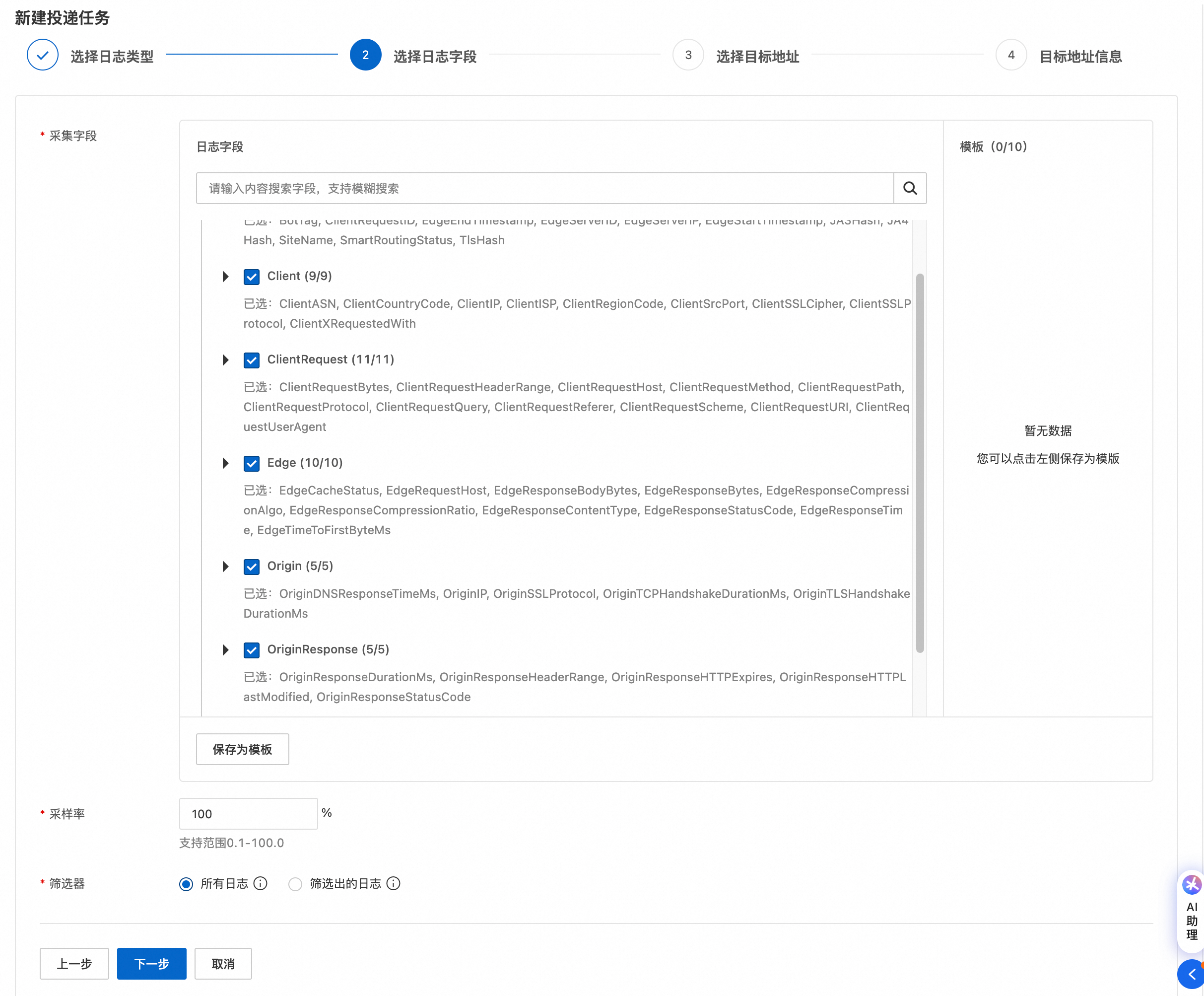The width and height of the screenshot is (1204, 996).
Task: Click info icon next to 所有日志
Action: pyautogui.click(x=260, y=884)
